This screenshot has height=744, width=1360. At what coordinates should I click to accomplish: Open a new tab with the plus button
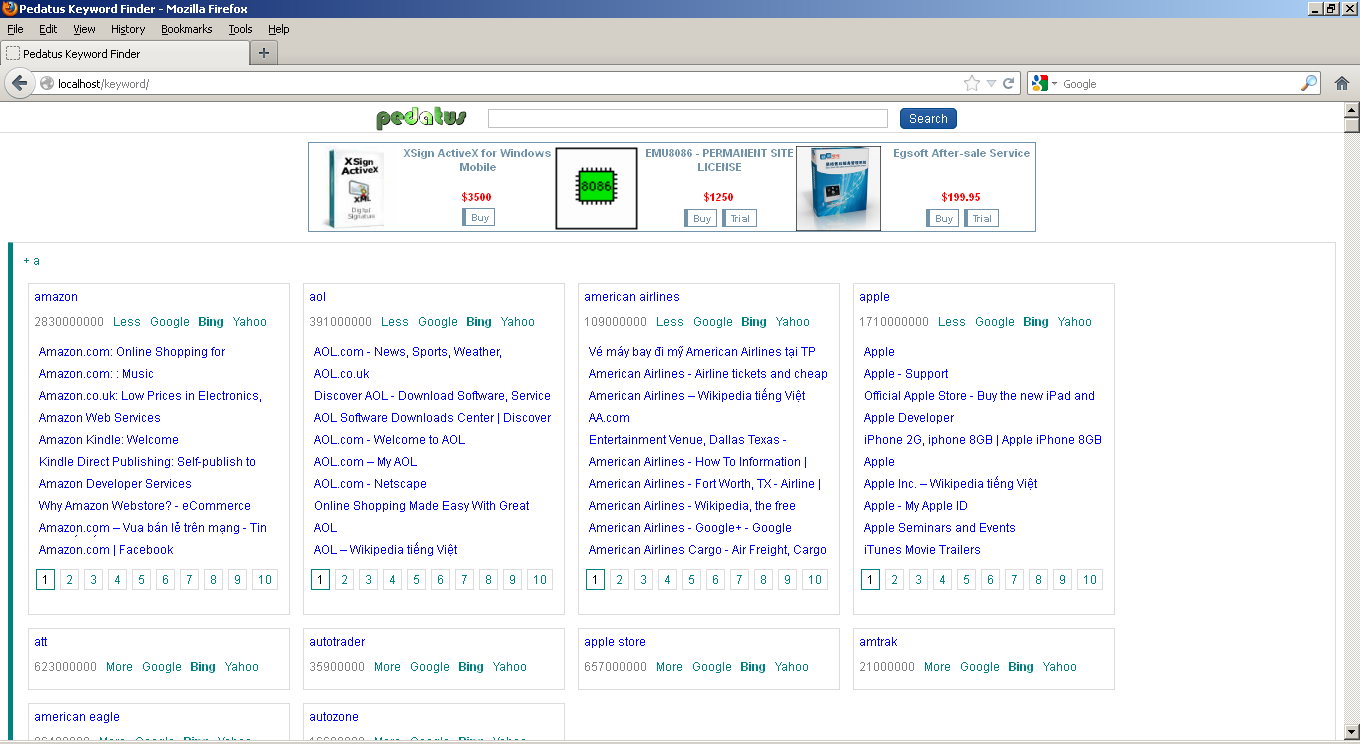[264, 53]
